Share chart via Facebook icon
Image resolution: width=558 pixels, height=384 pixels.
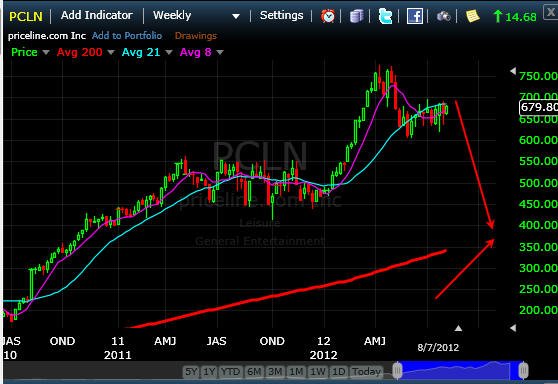point(415,16)
